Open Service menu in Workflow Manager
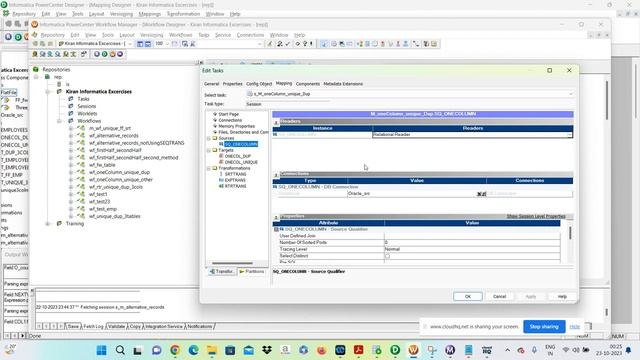 click(x=223, y=35)
